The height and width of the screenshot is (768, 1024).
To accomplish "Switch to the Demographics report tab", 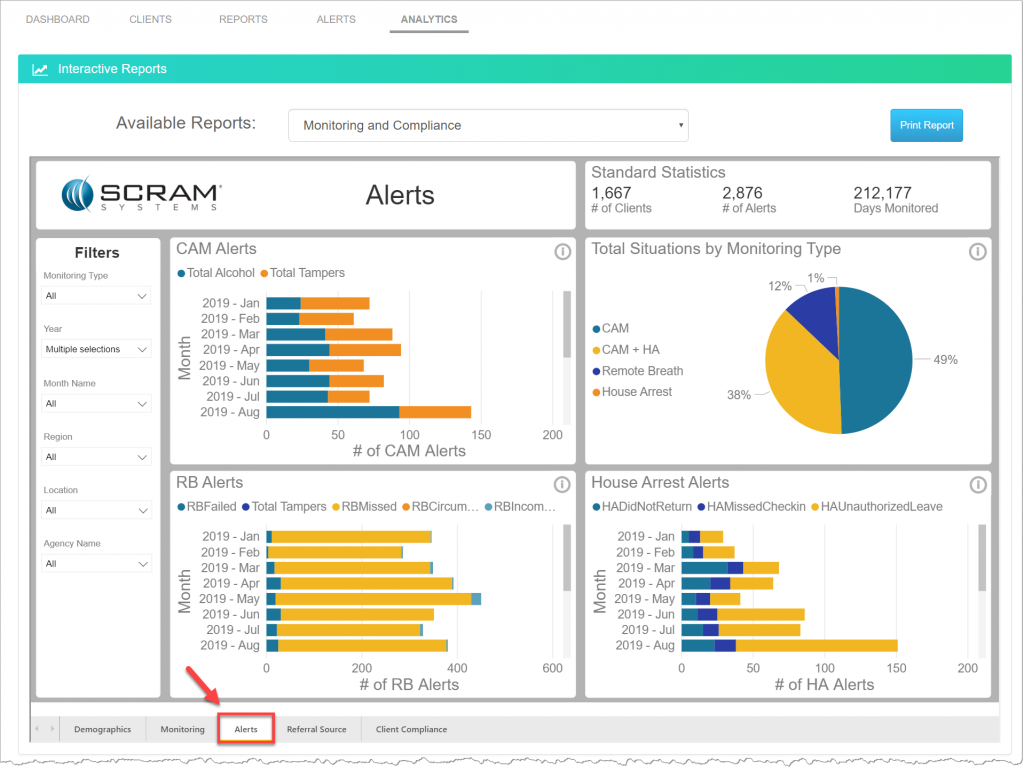I will (x=103, y=729).
